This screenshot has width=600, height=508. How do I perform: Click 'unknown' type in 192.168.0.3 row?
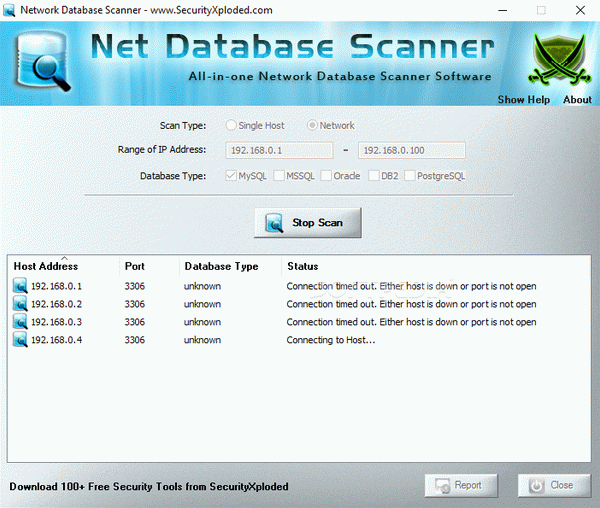pyautogui.click(x=202, y=322)
